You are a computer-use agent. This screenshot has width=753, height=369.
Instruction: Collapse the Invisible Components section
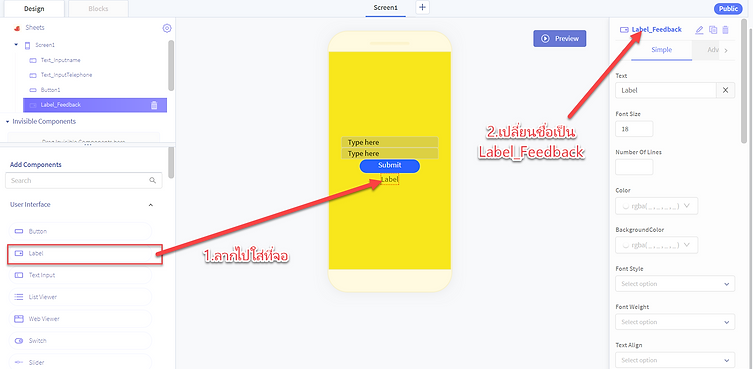tap(8, 122)
